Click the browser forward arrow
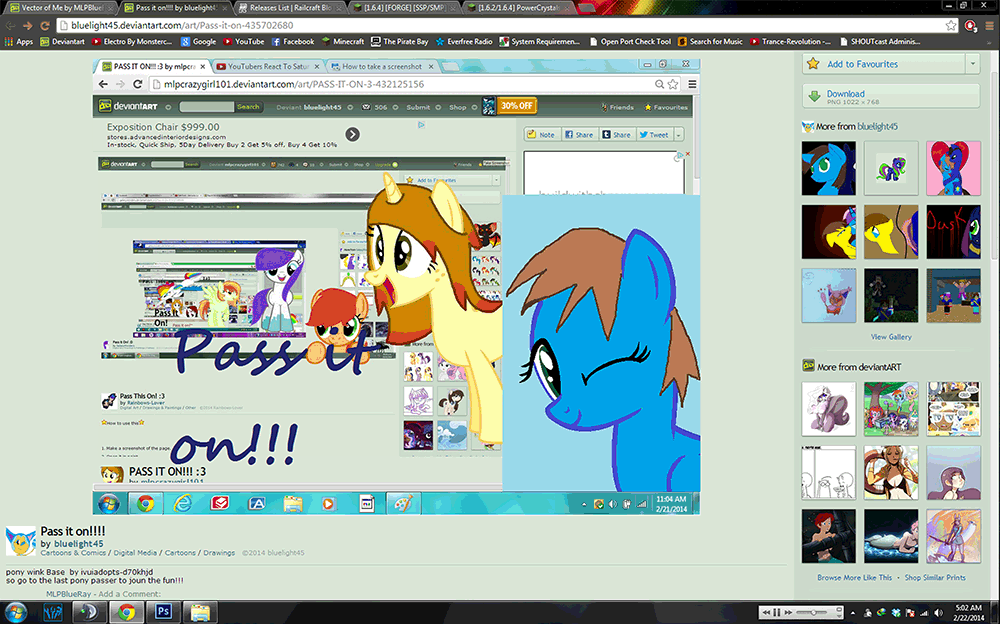The image size is (1000, 624). (27, 26)
